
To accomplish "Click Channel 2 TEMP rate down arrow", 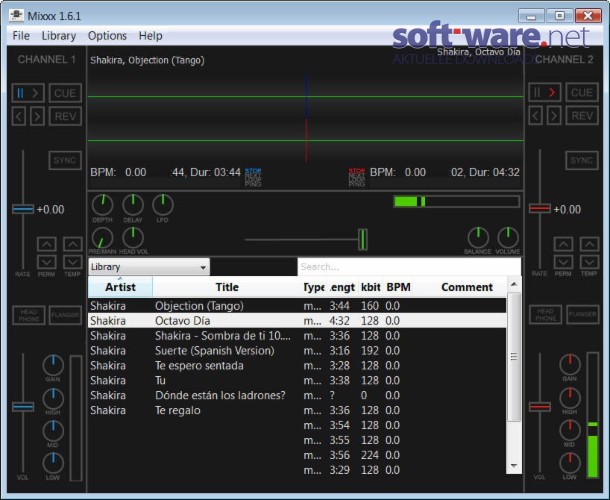I will tap(589, 262).
